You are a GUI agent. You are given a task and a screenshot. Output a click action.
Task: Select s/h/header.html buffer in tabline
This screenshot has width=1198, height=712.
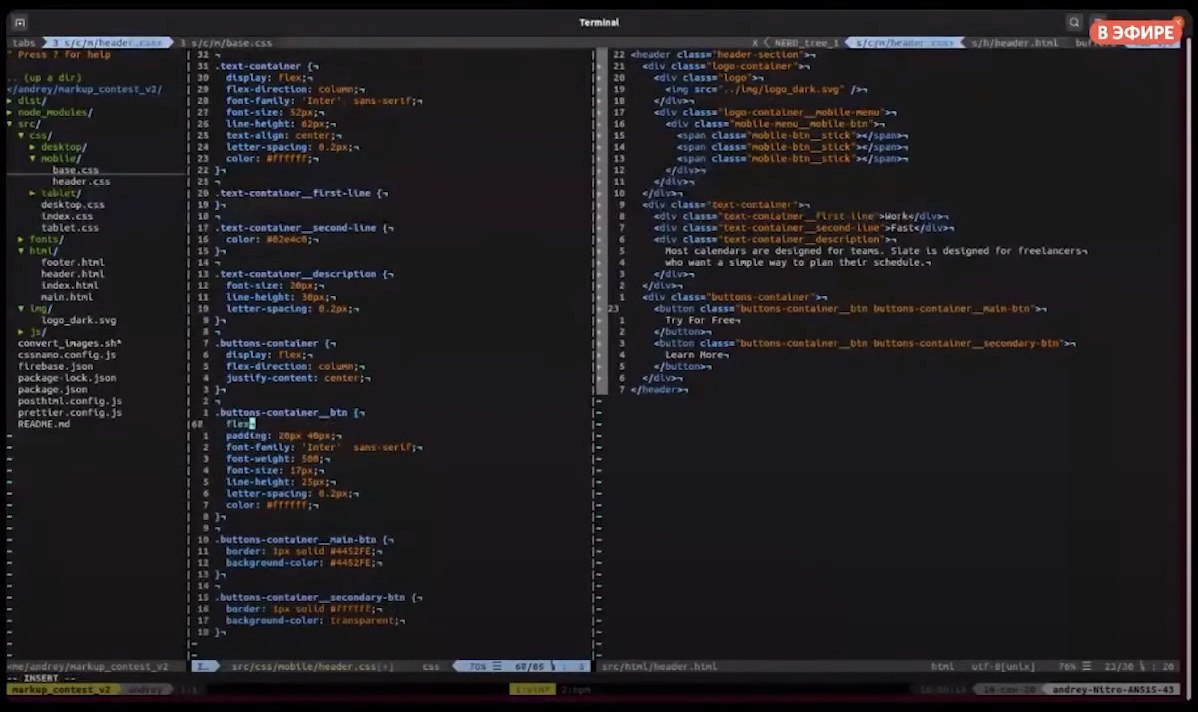pyautogui.click(x=1015, y=43)
